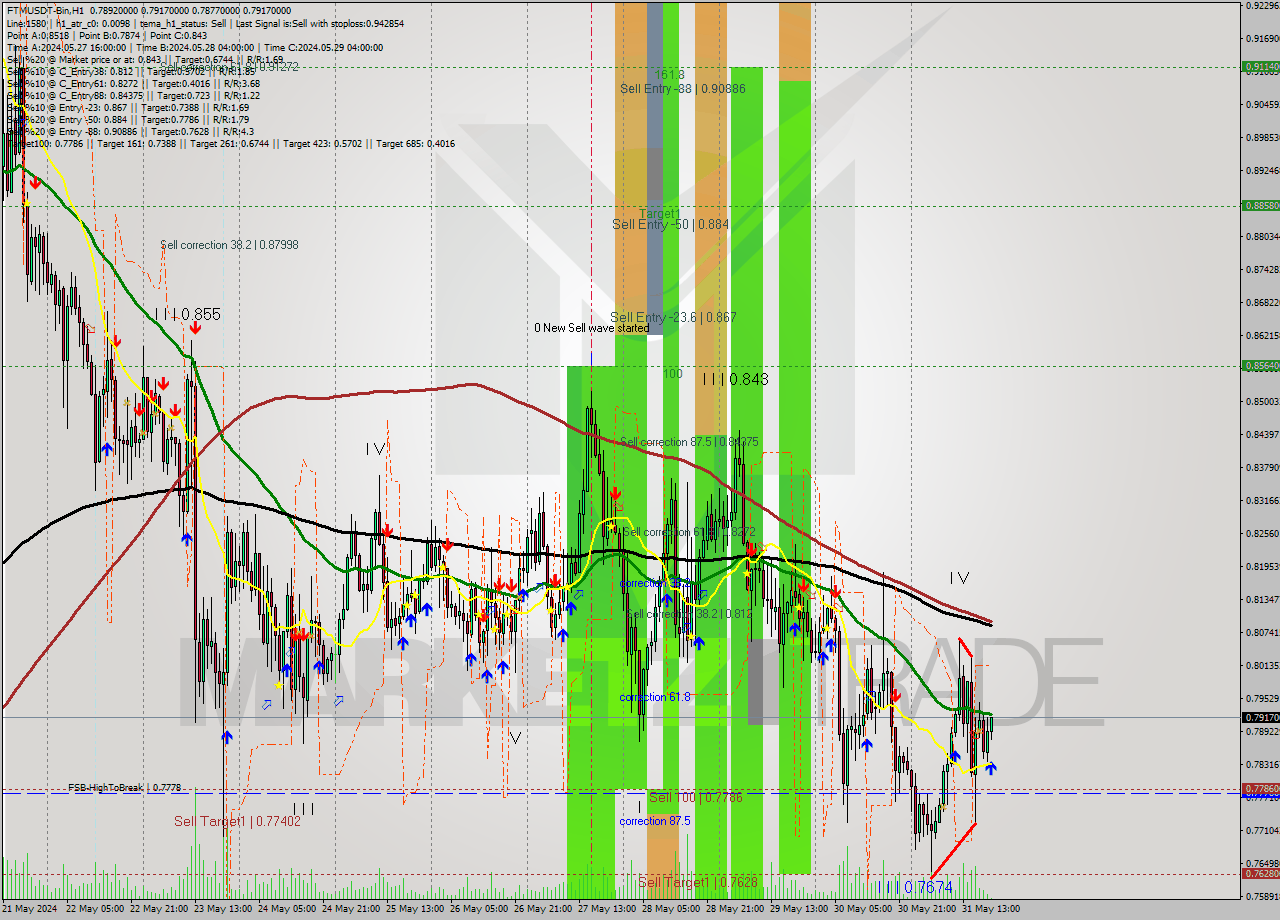Viewport: 1280px width, 920px height.
Task: Click the 'Sell Target1 | 0.77402' label
Action: click(x=237, y=821)
